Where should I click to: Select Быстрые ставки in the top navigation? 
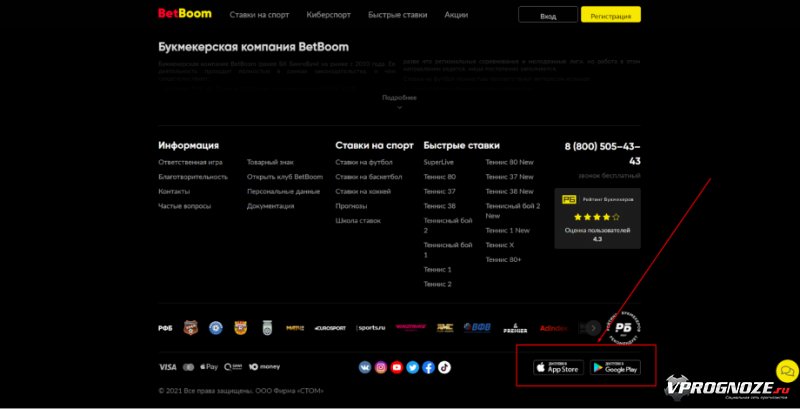point(397,16)
